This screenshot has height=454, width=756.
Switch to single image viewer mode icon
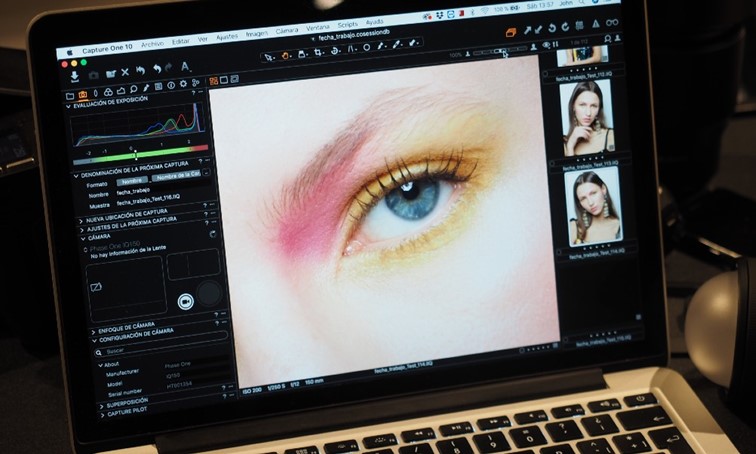224,80
